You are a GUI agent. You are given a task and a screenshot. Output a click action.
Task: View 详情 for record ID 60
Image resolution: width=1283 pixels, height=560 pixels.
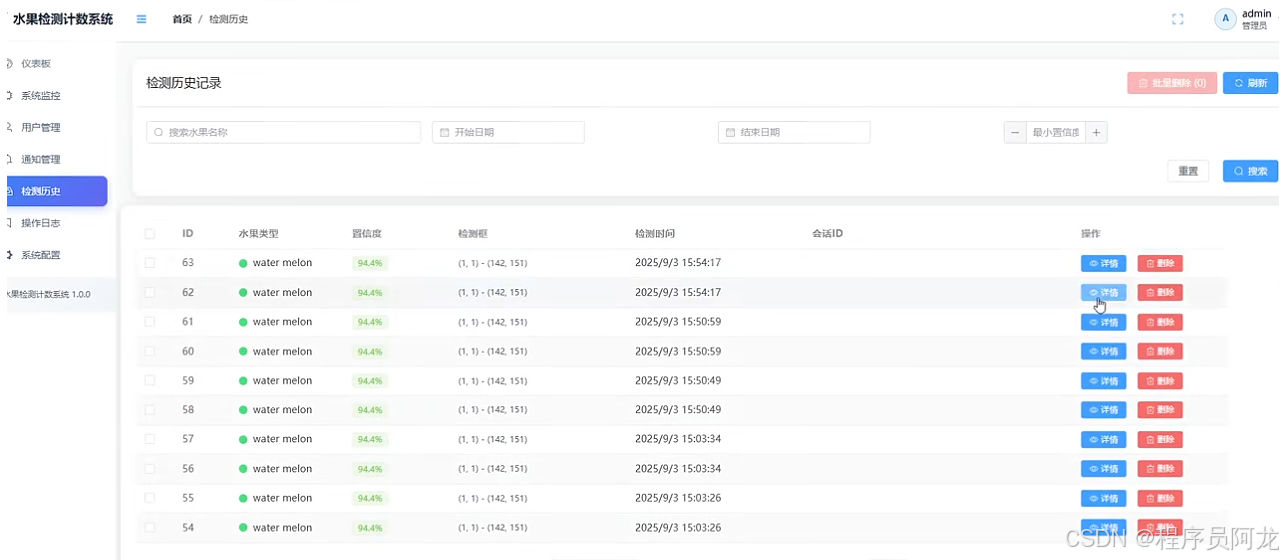coord(1103,351)
